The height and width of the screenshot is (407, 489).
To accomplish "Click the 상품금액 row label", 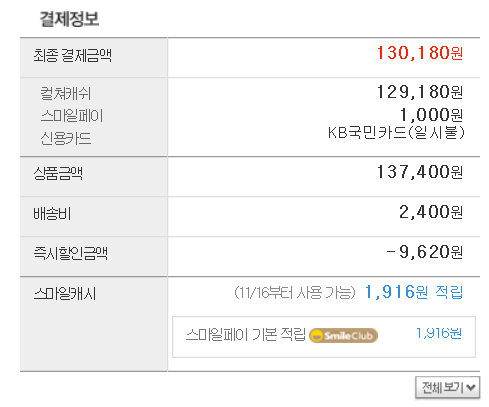I will (58, 173).
